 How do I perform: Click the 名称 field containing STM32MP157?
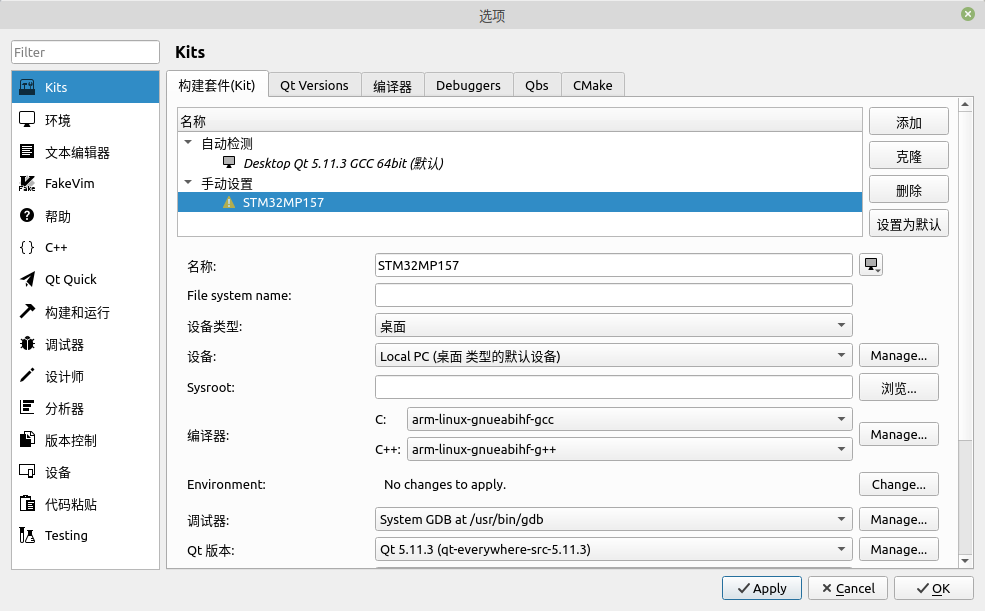point(614,265)
